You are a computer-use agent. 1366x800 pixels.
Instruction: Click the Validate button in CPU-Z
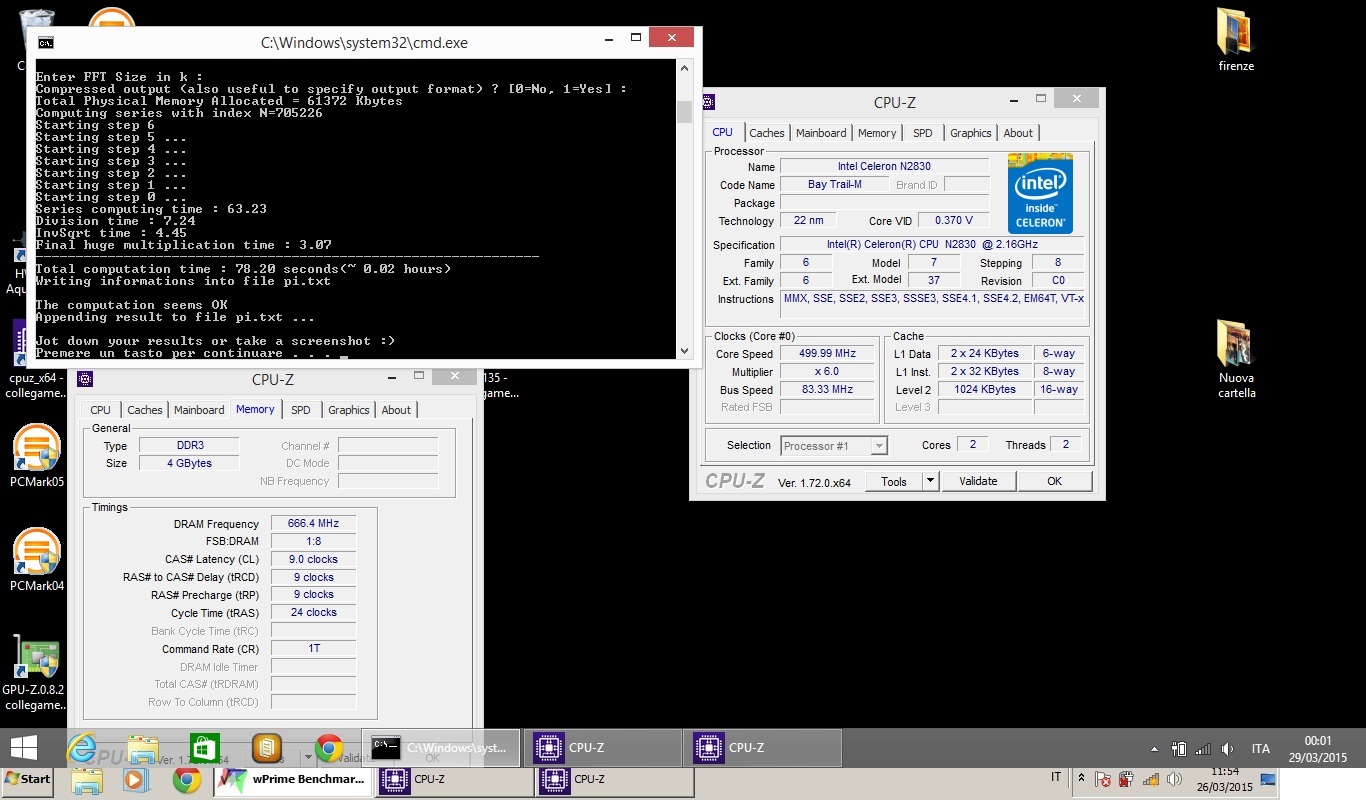click(x=978, y=481)
